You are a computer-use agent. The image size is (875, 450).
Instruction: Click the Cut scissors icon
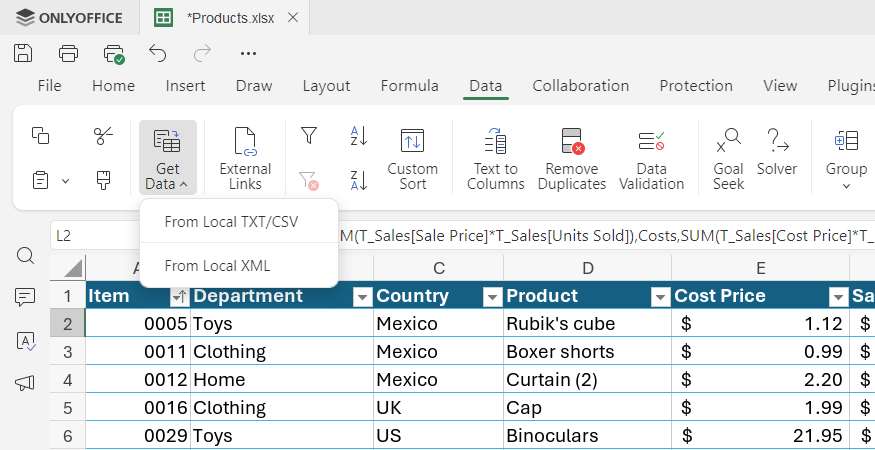[103, 136]
